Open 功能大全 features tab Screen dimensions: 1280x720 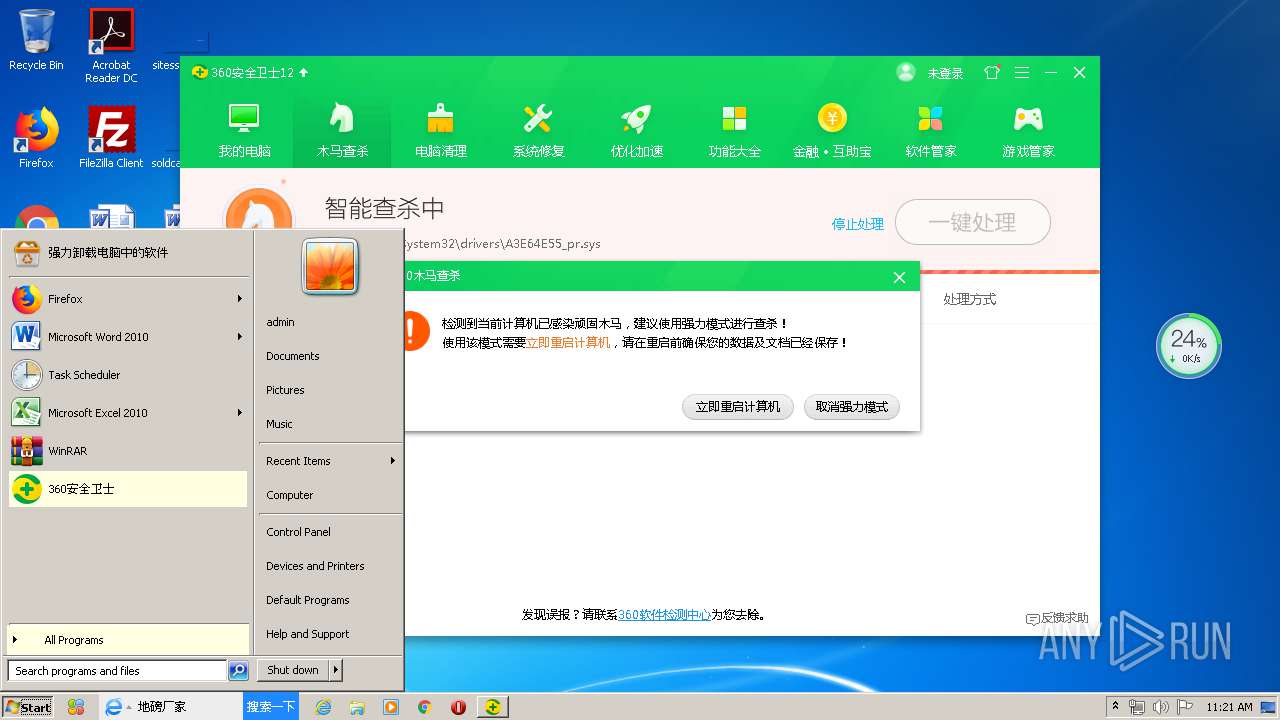734,130
